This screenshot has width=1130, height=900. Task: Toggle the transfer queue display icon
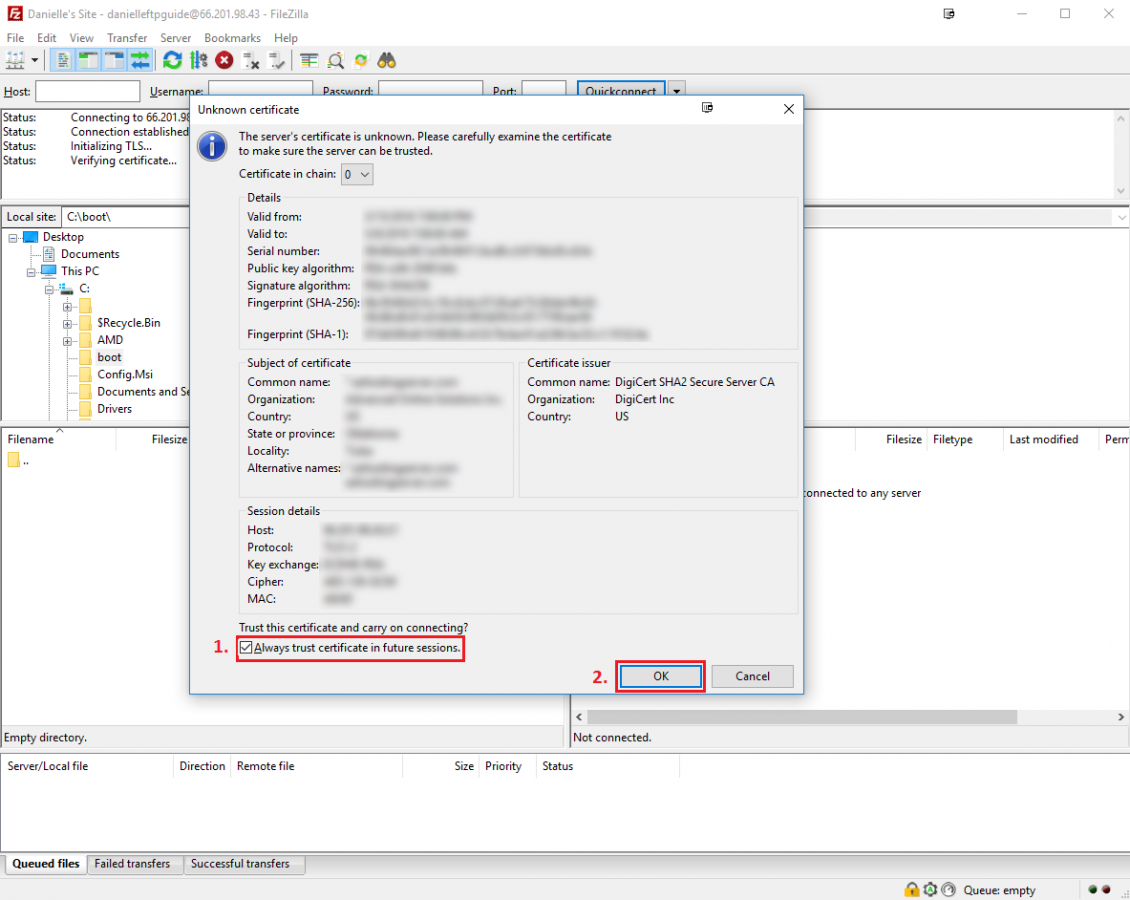139,60
